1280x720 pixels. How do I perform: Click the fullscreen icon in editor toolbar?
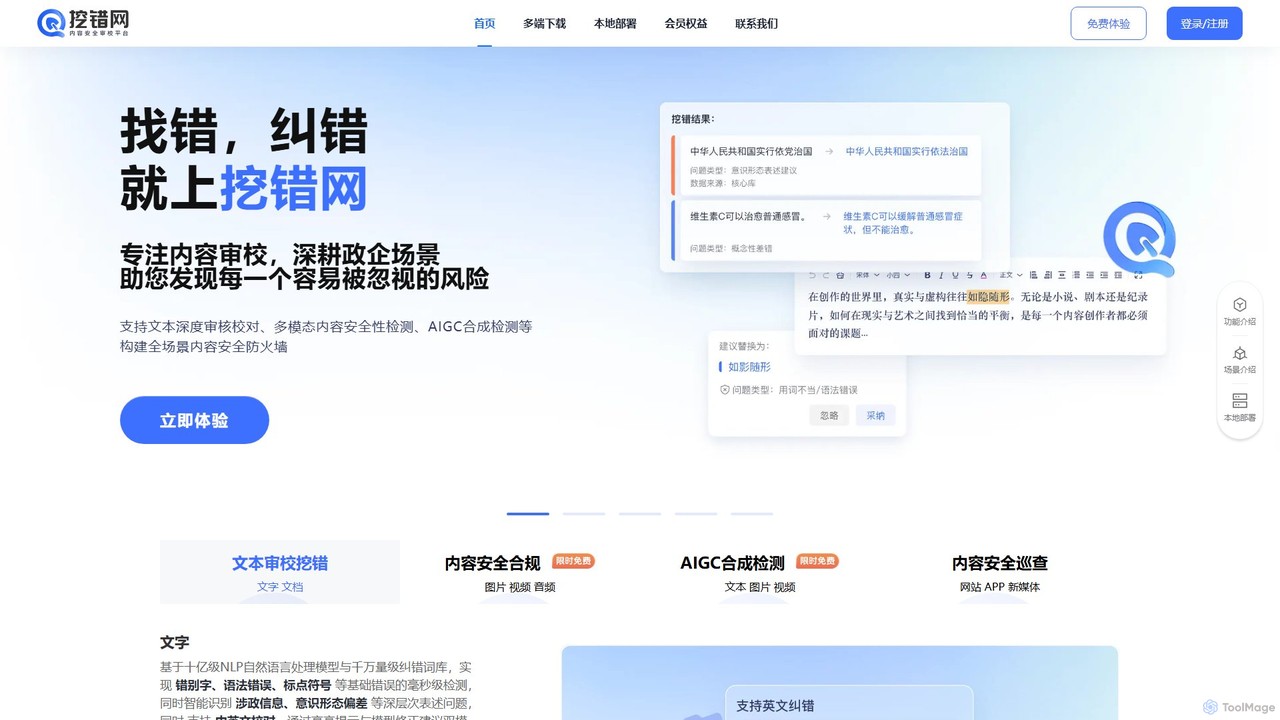(1138, 275)
